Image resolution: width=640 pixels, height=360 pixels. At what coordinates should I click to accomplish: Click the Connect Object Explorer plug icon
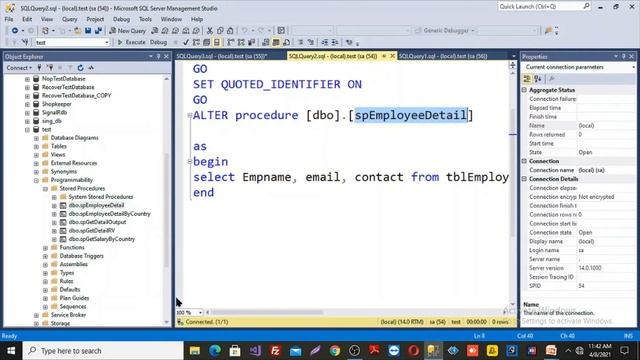click(40, 68)
